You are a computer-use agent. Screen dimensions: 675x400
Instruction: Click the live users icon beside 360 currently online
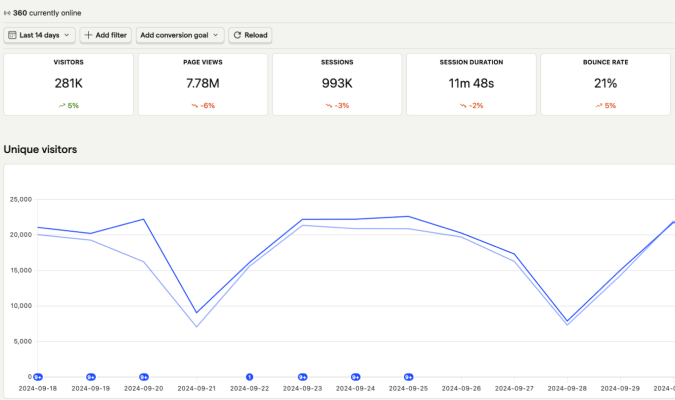[x=7, y=13]
